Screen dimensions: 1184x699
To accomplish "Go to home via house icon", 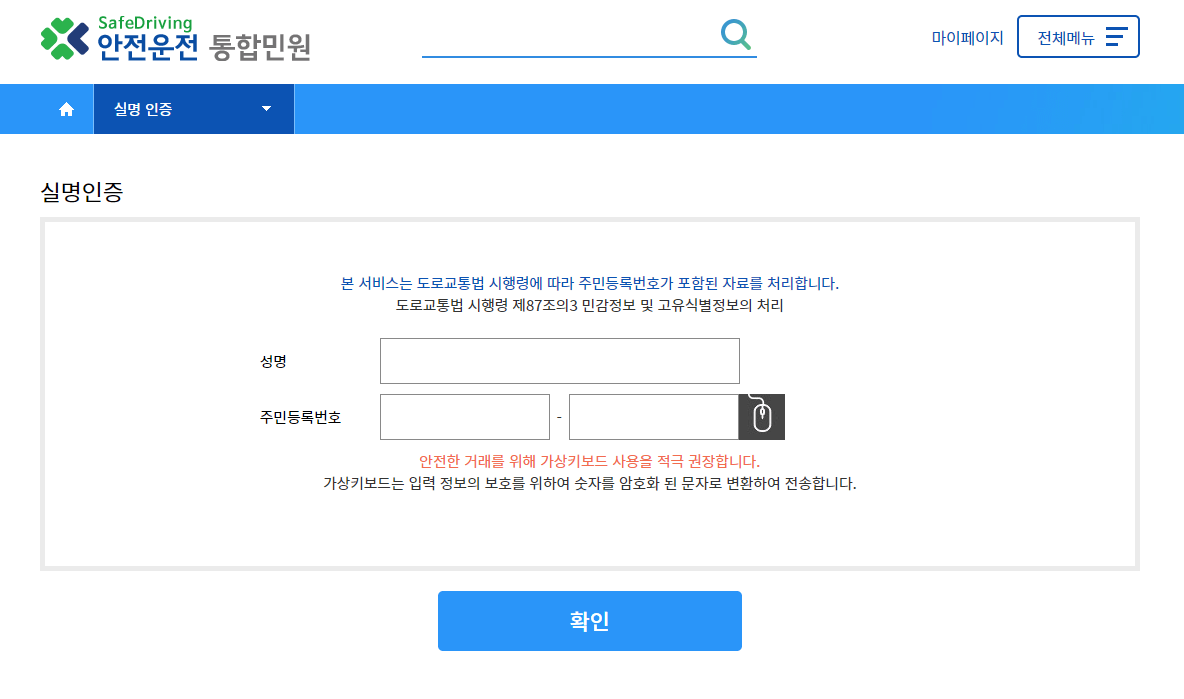I will tap(66, 109).
